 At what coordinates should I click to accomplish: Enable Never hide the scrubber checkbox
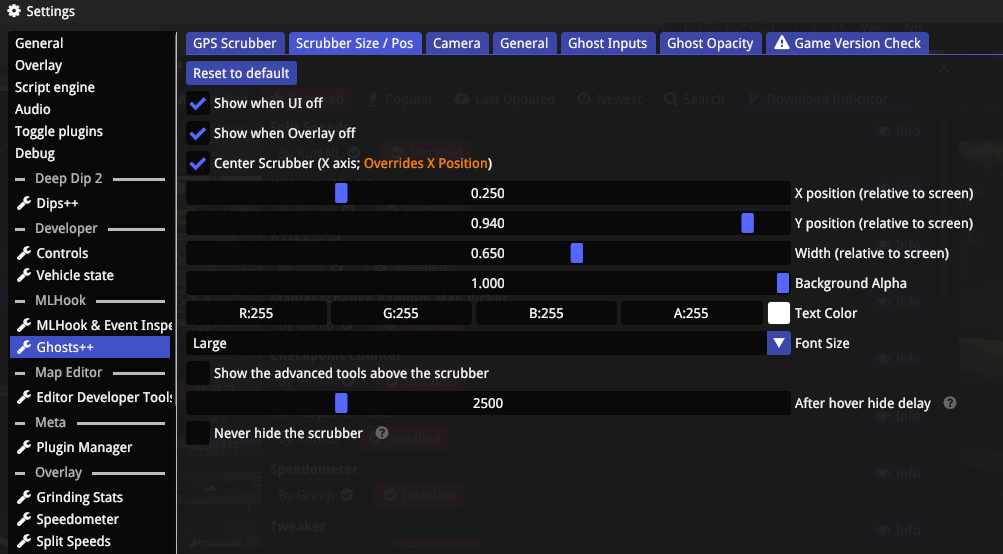198,433
